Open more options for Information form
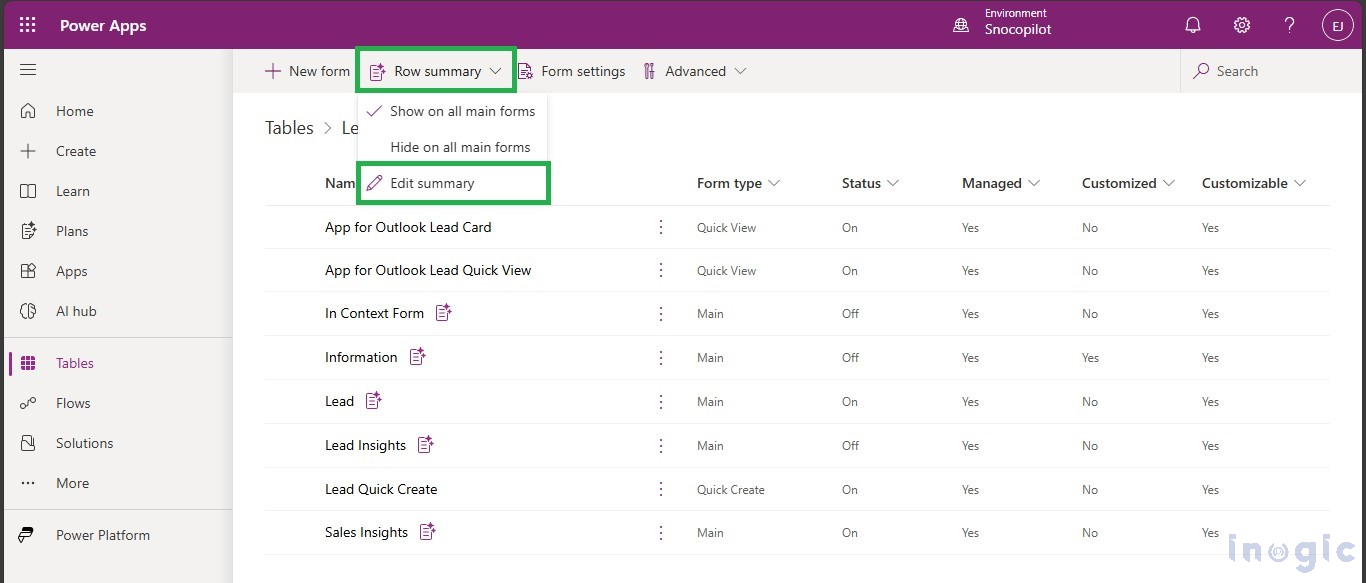1366x583 pixels. 660,357
